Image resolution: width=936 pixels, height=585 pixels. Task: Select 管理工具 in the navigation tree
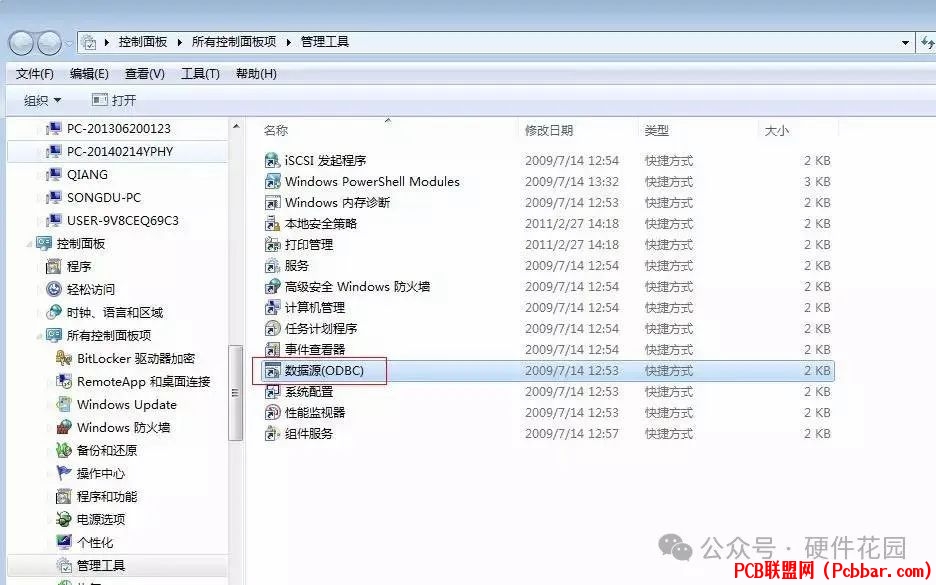[x=101, y=565]
